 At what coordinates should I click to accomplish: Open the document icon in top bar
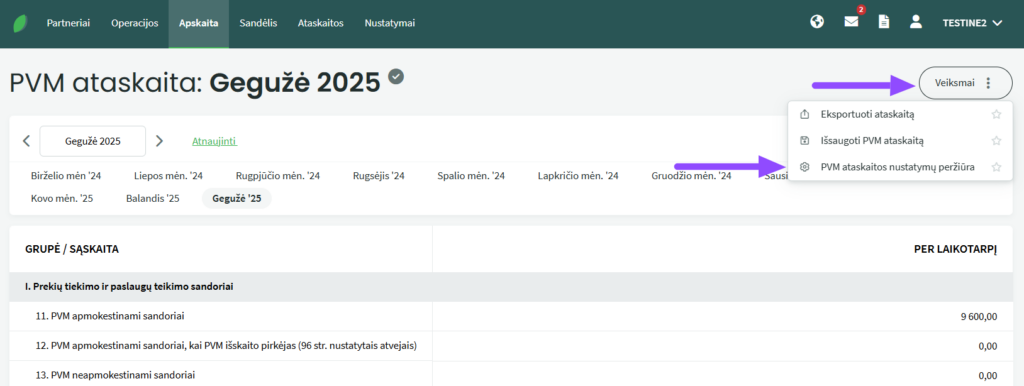click(884, 22)
